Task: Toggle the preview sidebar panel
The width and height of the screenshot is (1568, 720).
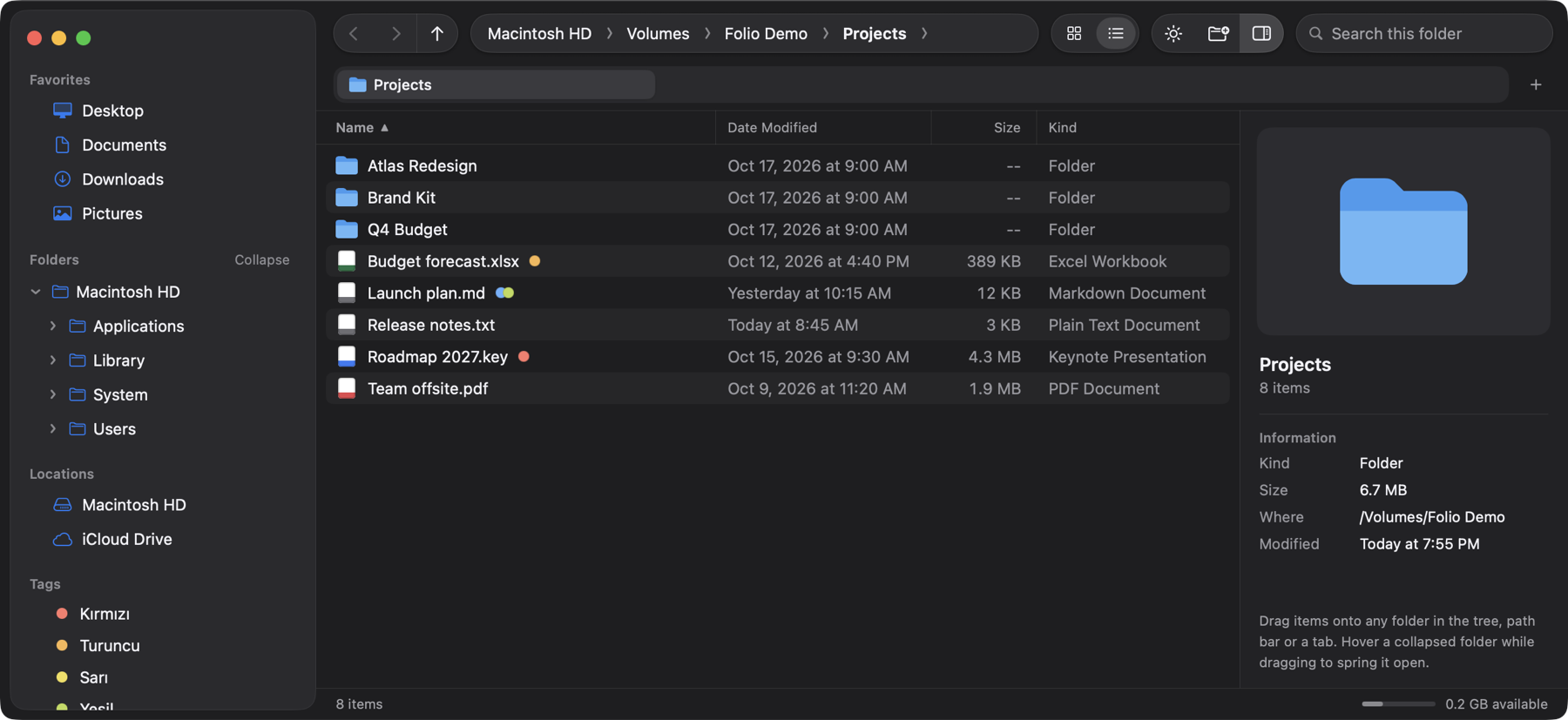Action: (x=1261, y=33)
